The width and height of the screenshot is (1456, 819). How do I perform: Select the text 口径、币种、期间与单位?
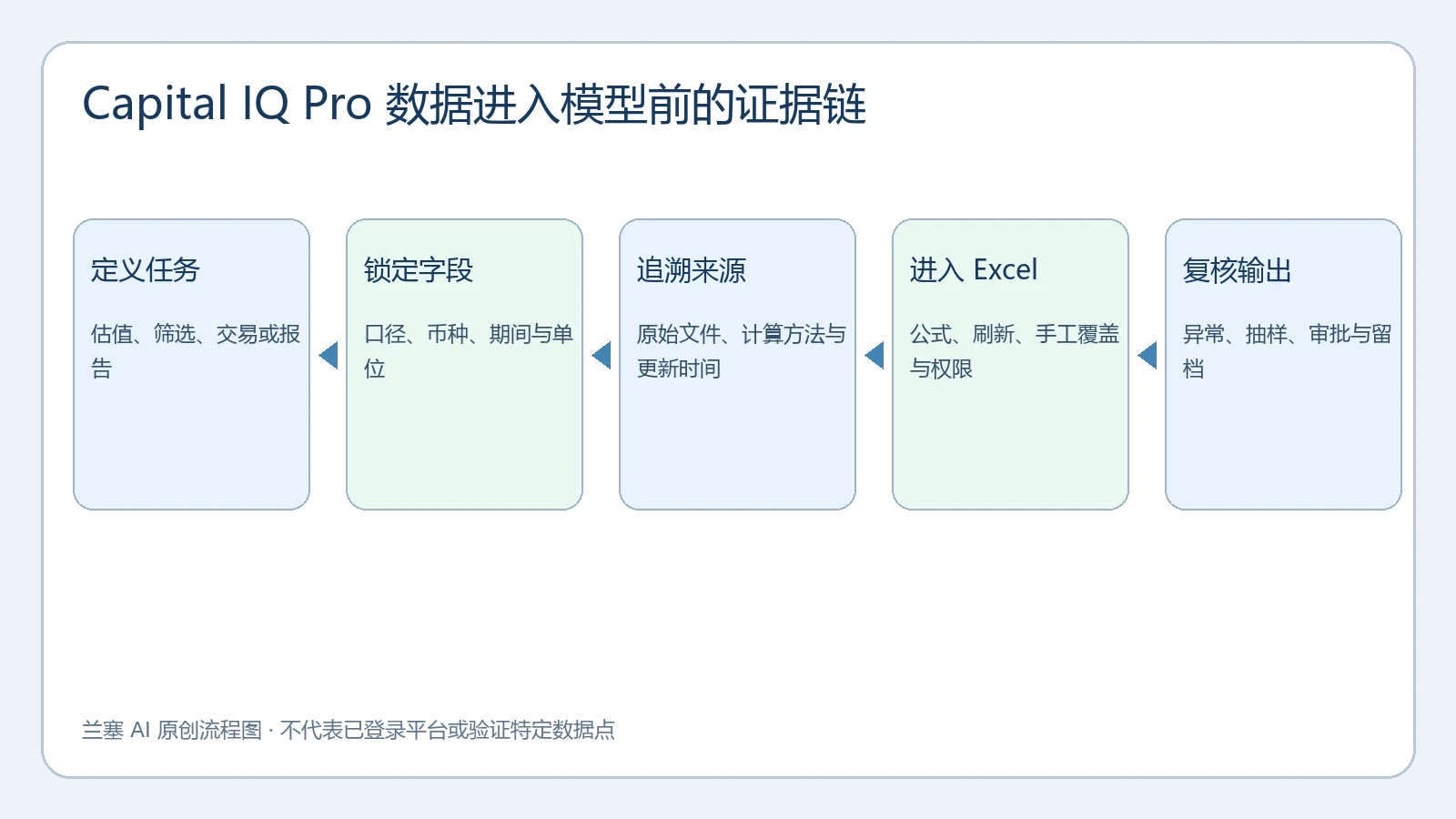(469, 351)
